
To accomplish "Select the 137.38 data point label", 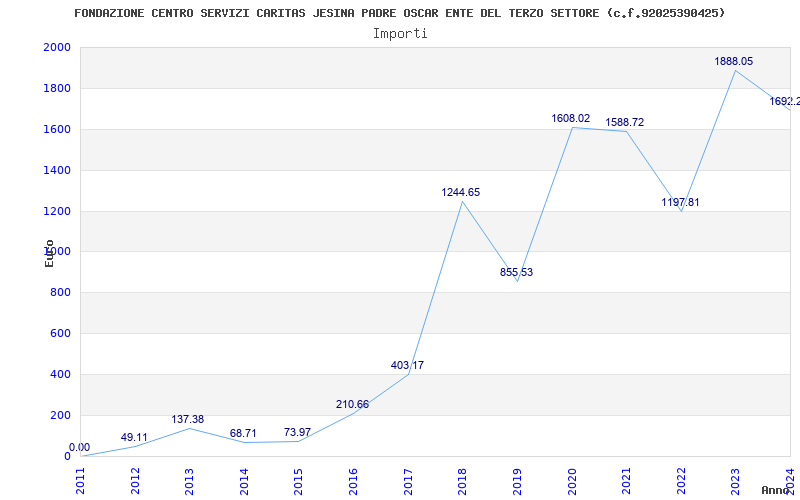I will click(187, 419).
